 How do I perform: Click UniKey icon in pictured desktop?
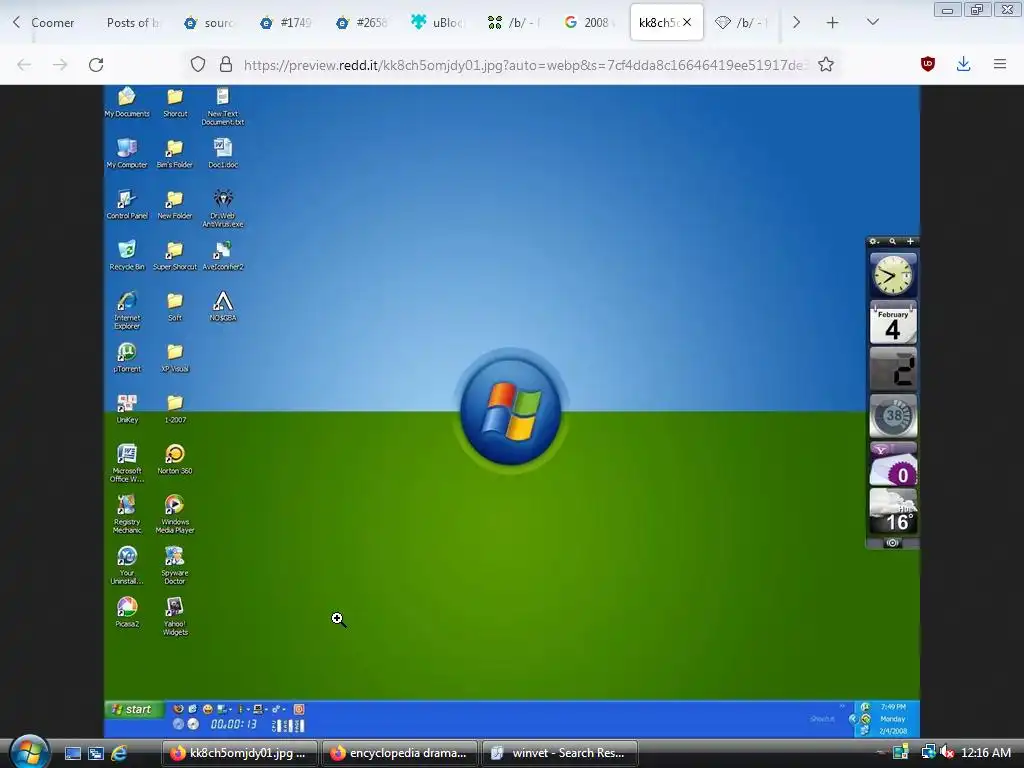[127, 409]
